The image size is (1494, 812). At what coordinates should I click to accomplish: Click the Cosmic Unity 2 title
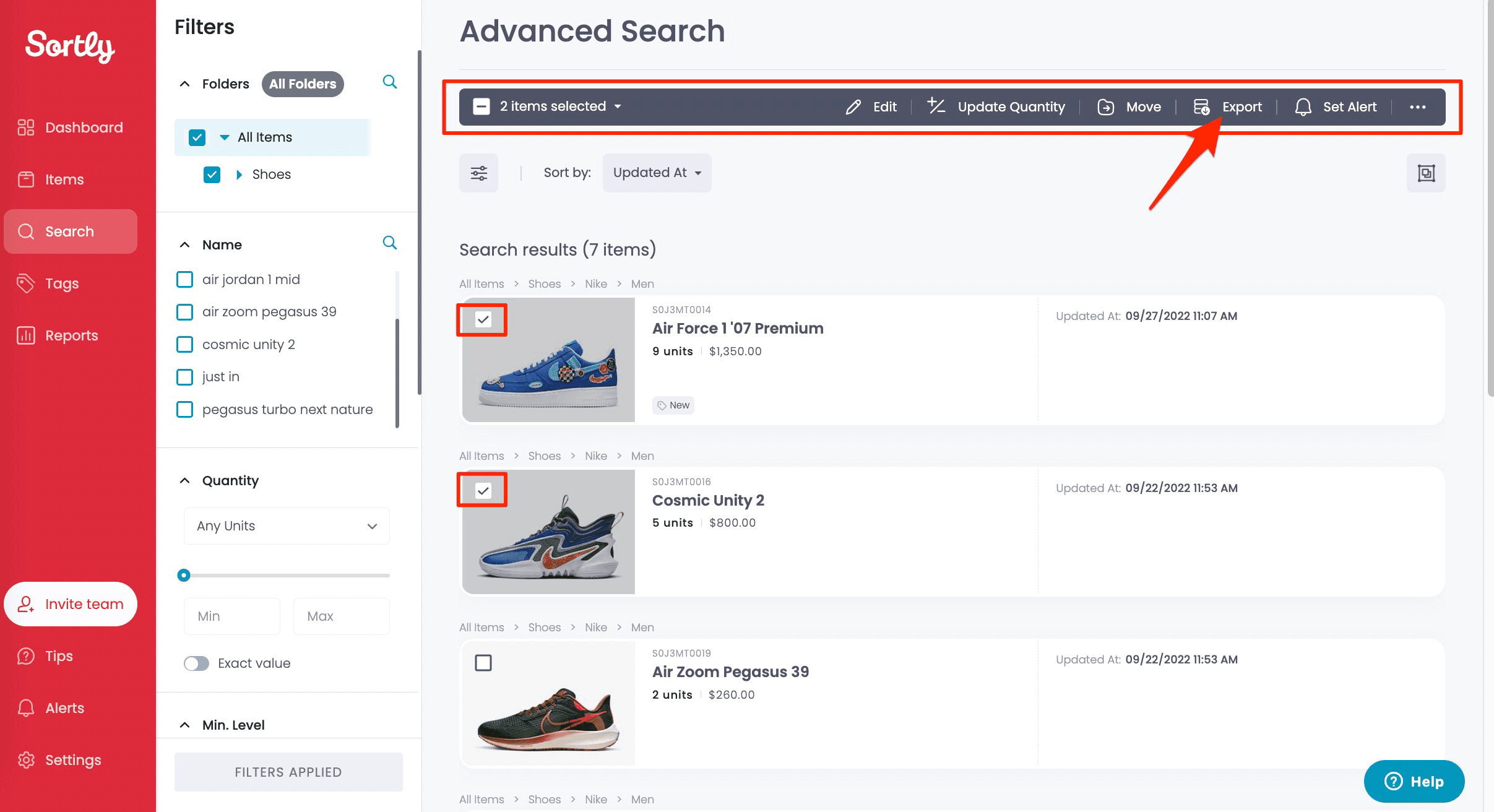(x=708, y=500)
